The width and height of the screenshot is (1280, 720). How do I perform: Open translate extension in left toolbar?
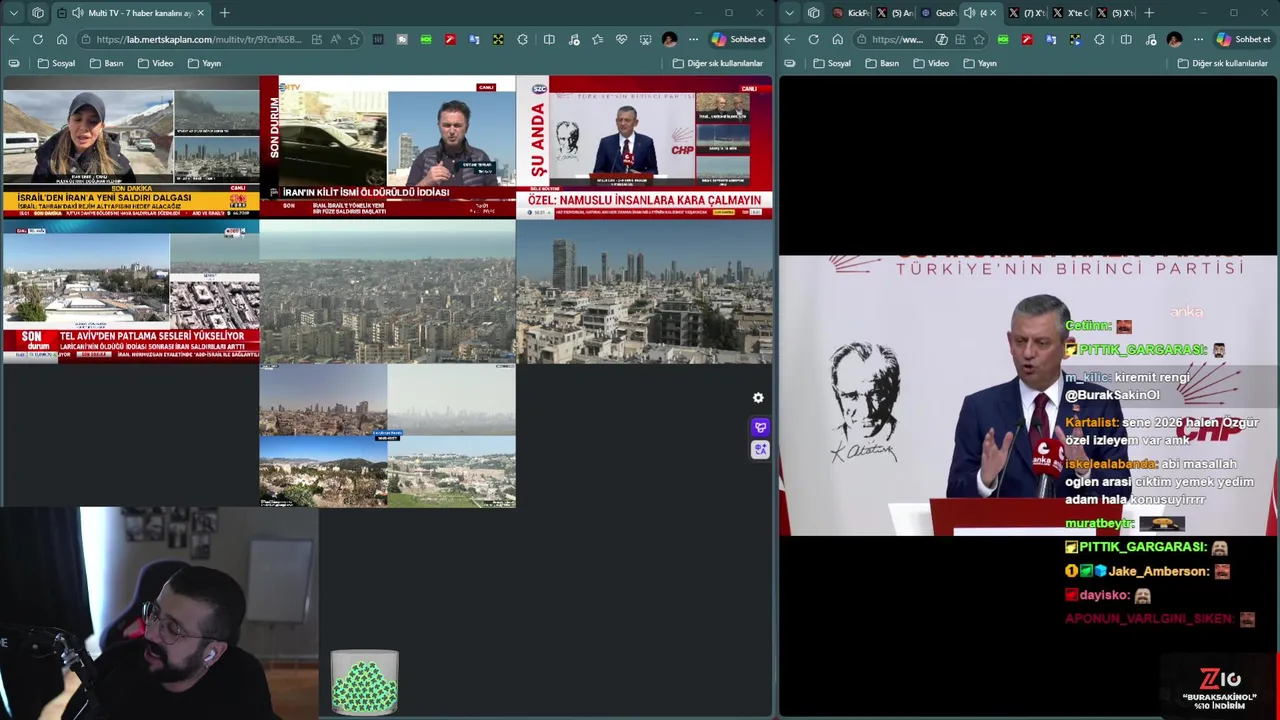[x=474, y=39]
